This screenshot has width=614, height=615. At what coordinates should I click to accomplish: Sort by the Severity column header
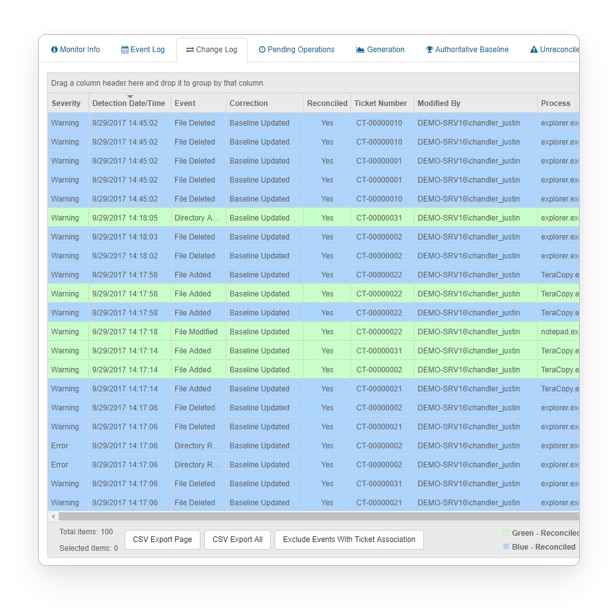66,103
